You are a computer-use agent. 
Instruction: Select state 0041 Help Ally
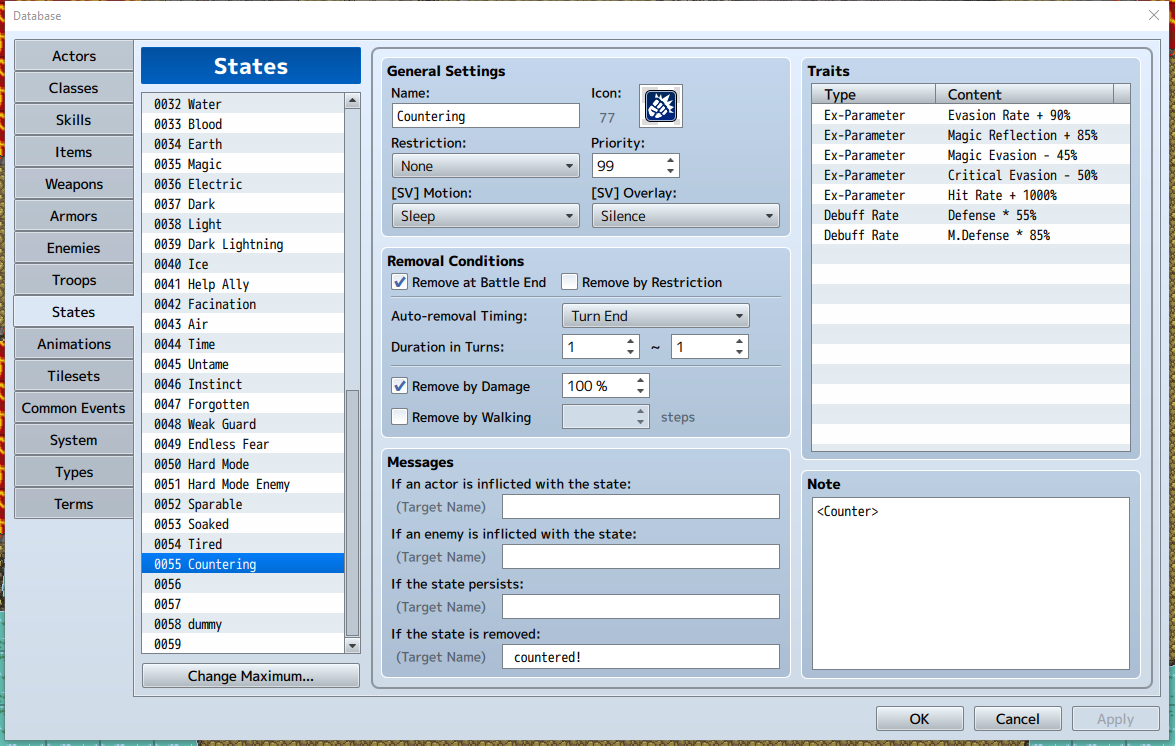pos(243,284)
